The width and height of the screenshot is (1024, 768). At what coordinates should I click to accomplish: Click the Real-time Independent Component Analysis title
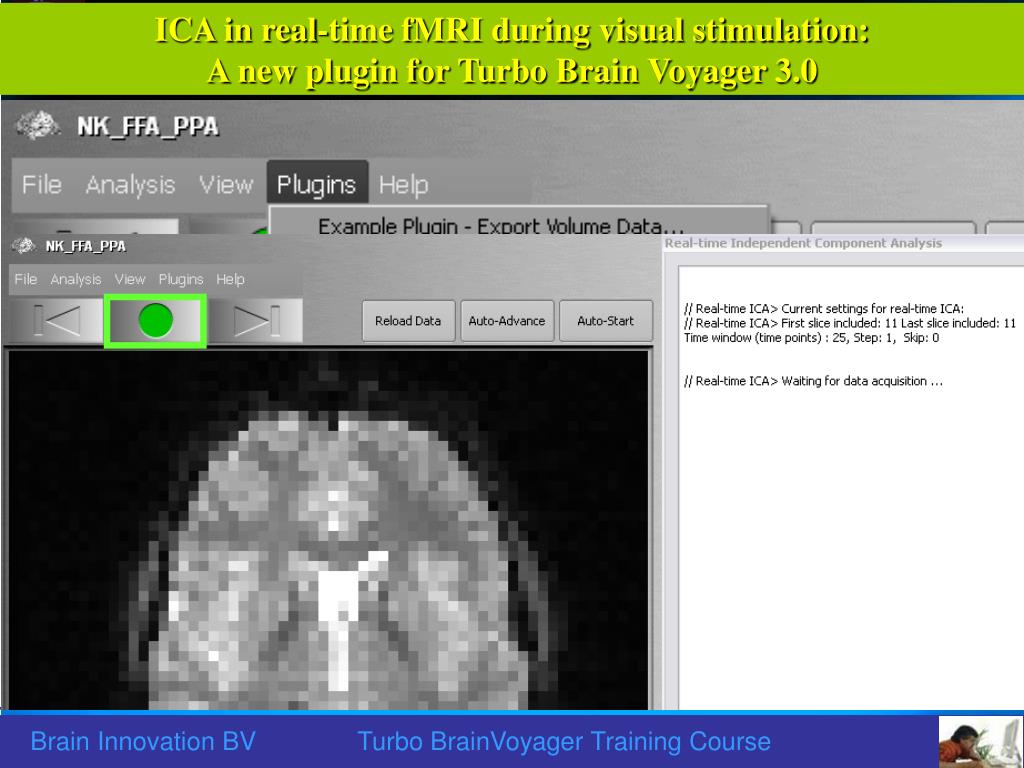[803, 243]
